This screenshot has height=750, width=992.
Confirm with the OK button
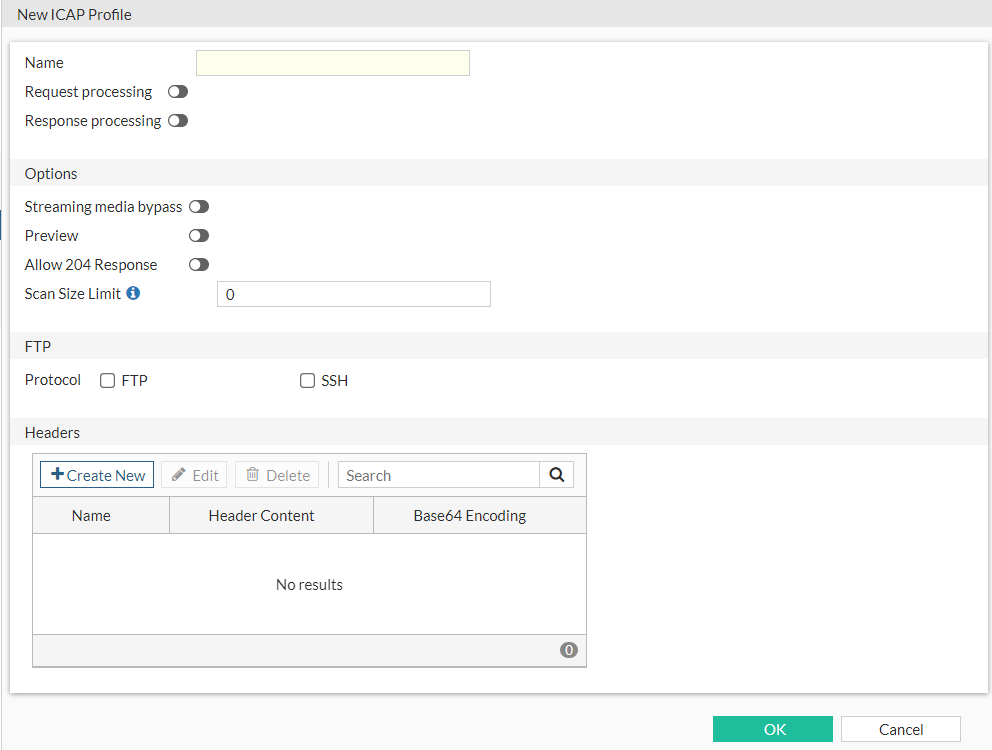(x=773, y=729)
